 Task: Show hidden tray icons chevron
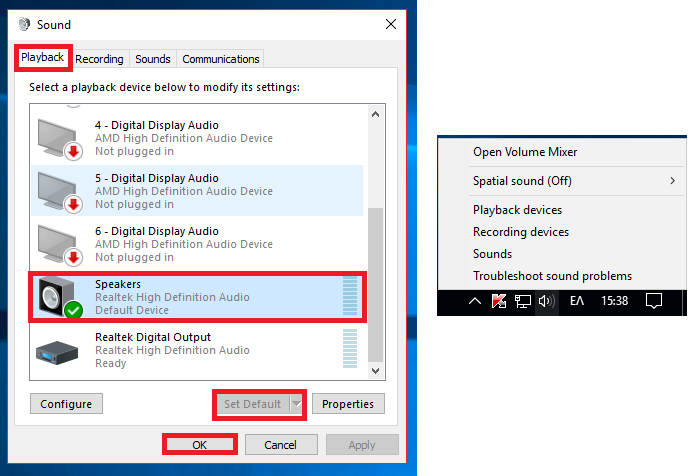pos(476,301)
